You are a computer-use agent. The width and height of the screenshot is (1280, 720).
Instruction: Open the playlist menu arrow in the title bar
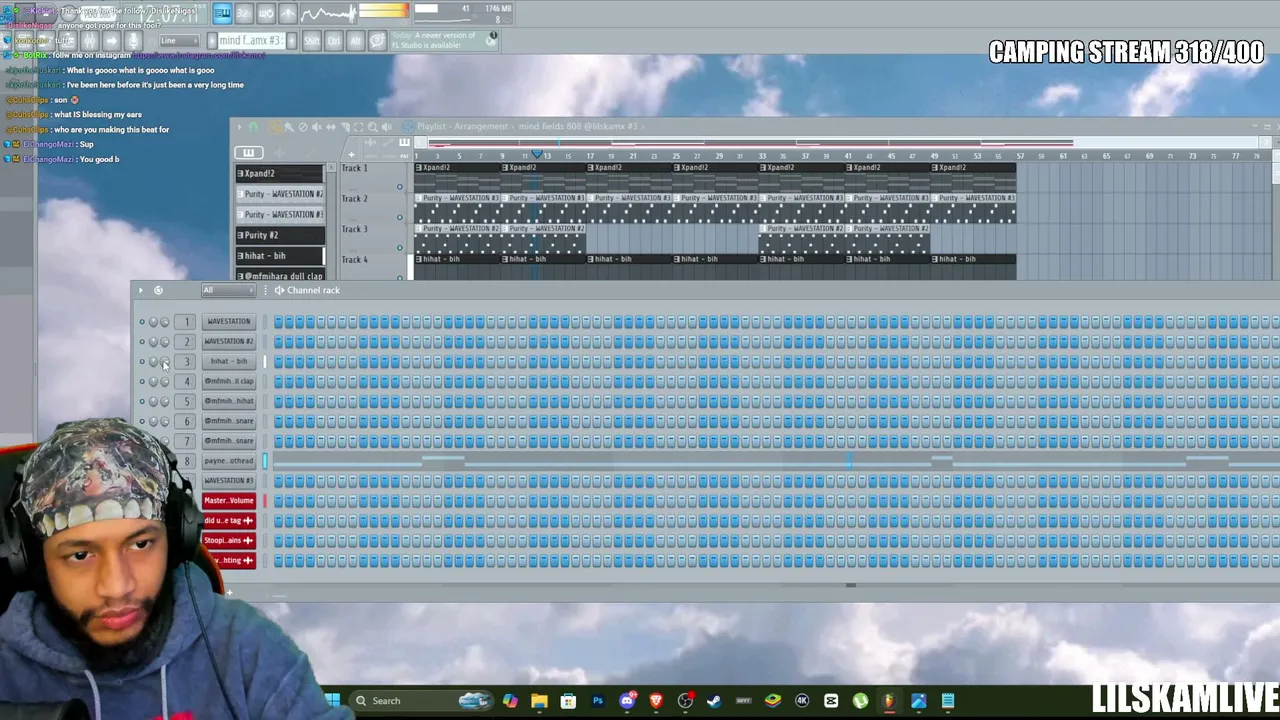tap(239, 127)
